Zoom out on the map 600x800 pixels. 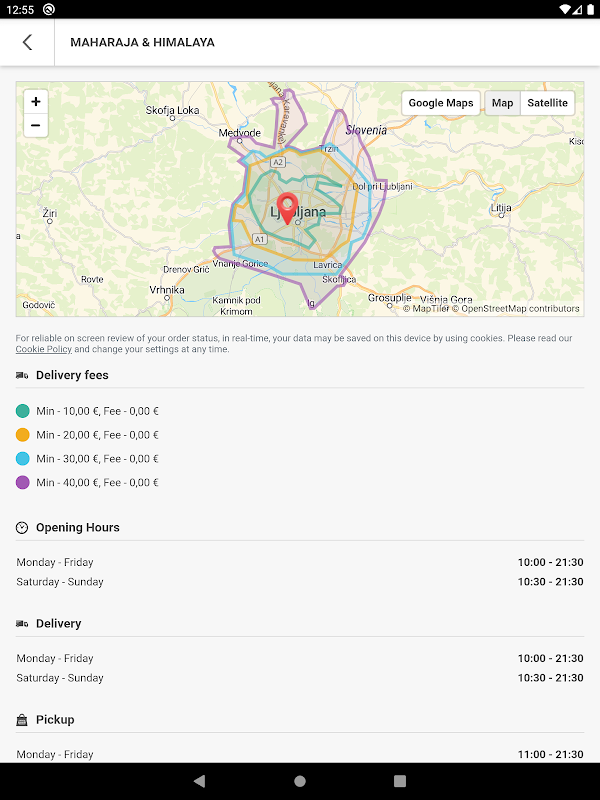(36, 125)
